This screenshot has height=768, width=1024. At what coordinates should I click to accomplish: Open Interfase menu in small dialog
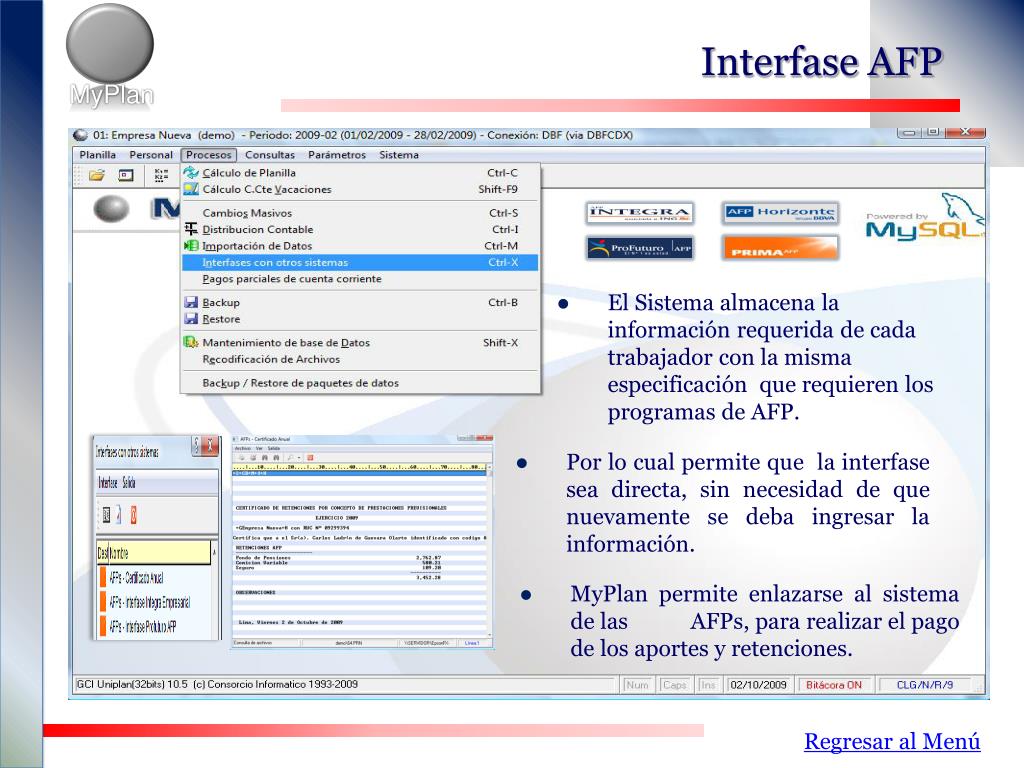pyautogui.click(x=108, y=483)
